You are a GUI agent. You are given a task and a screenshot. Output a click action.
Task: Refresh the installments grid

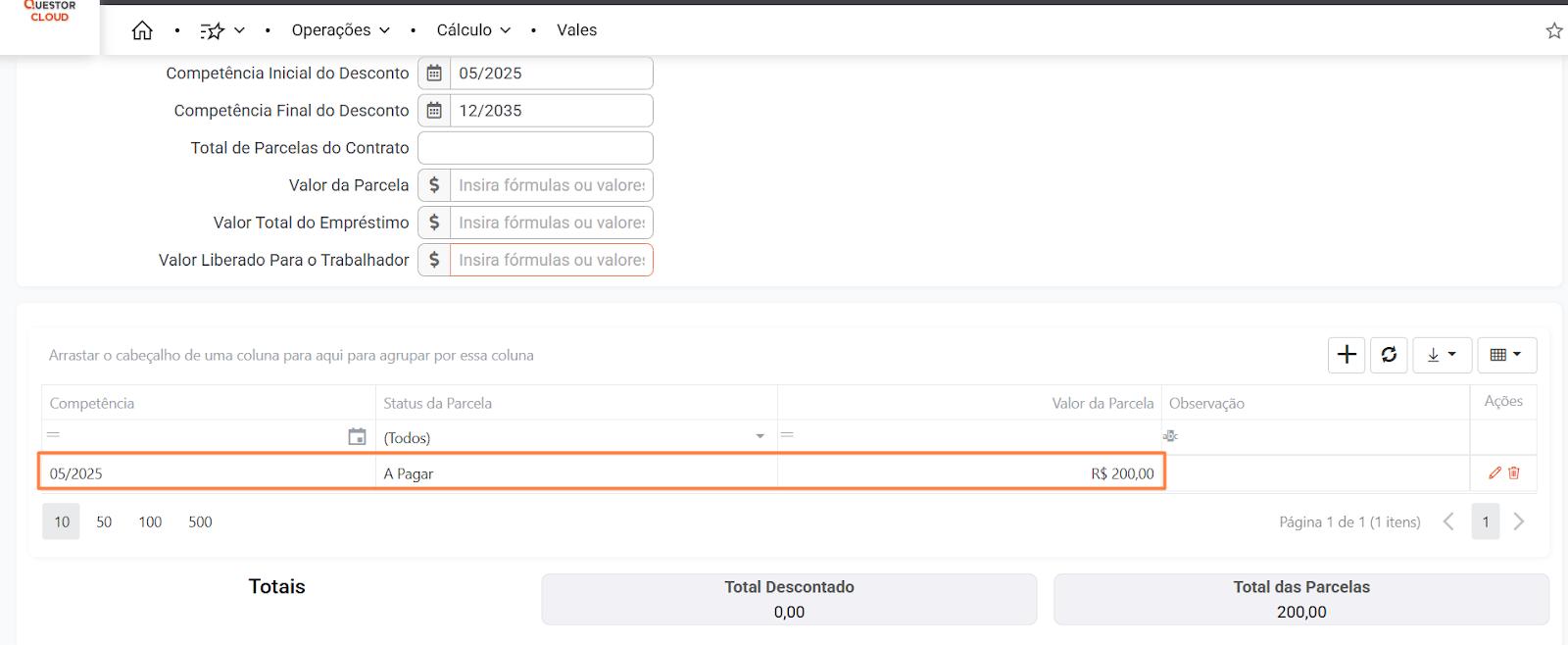point(1389,355)
